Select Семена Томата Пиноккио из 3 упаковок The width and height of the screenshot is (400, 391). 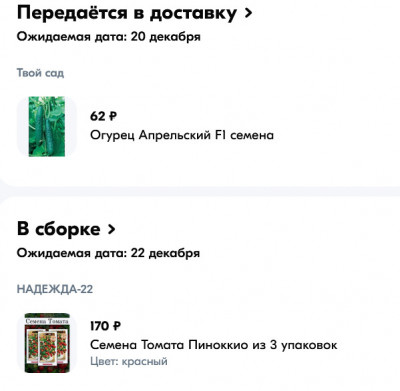[x=214, y=345]
